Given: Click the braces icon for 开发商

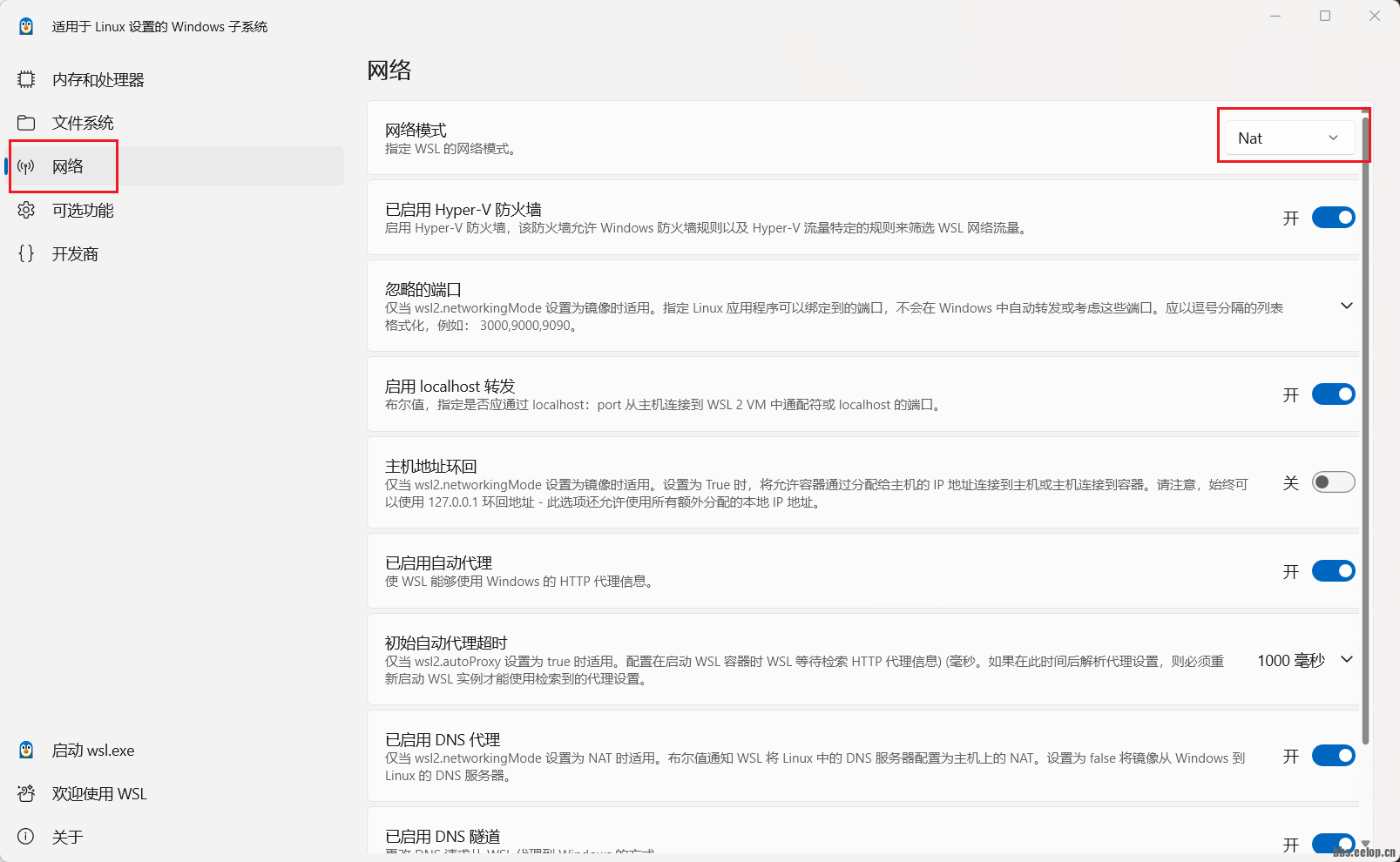Looking at the screenshot, I should (x=26, y=253).
